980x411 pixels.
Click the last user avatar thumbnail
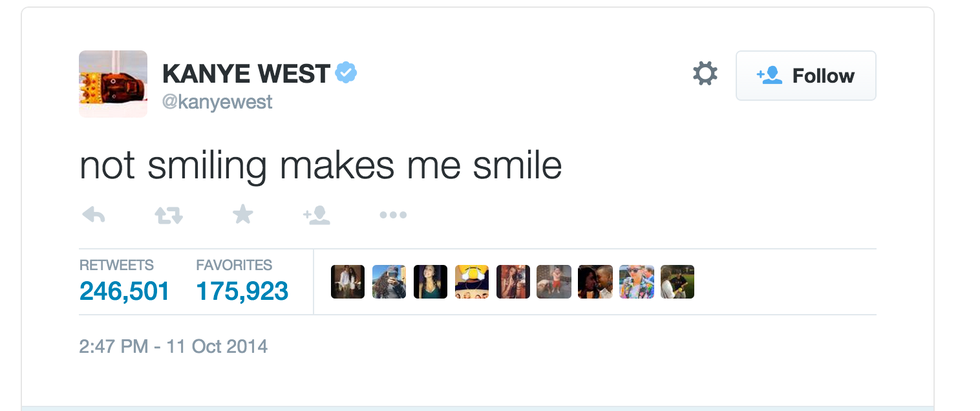pyautogui.click(x=677, y=282)
